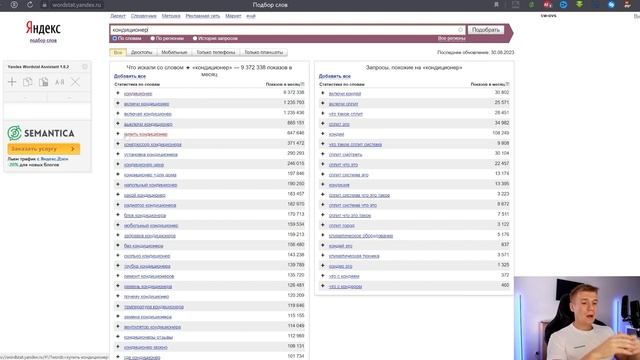
Task: Click the browser bookmark icon
Action: pyautogui.click(x=496, y=5)
